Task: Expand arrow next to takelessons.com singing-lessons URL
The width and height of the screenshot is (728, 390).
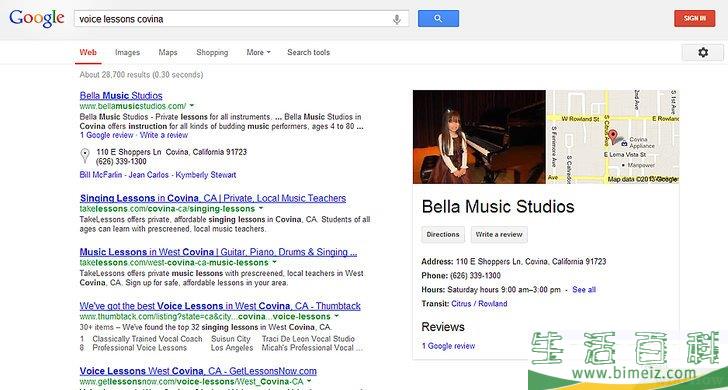Action: pyautogui.click(x=260, y=208)
